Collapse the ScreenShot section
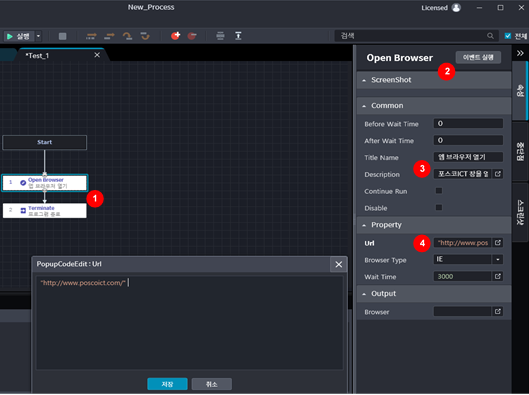This screenshot has width=529, height=395. [364, 80]
